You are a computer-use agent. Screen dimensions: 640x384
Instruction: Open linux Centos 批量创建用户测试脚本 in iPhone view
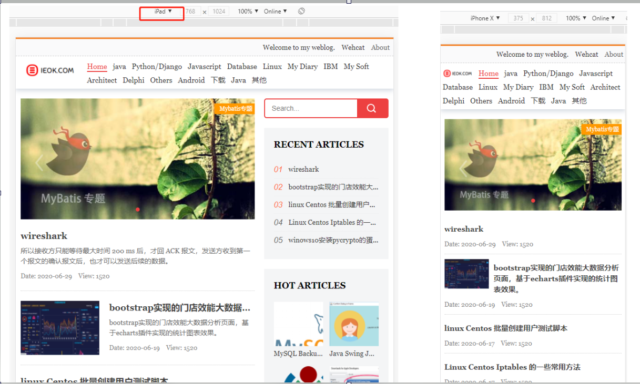point(505,328)
